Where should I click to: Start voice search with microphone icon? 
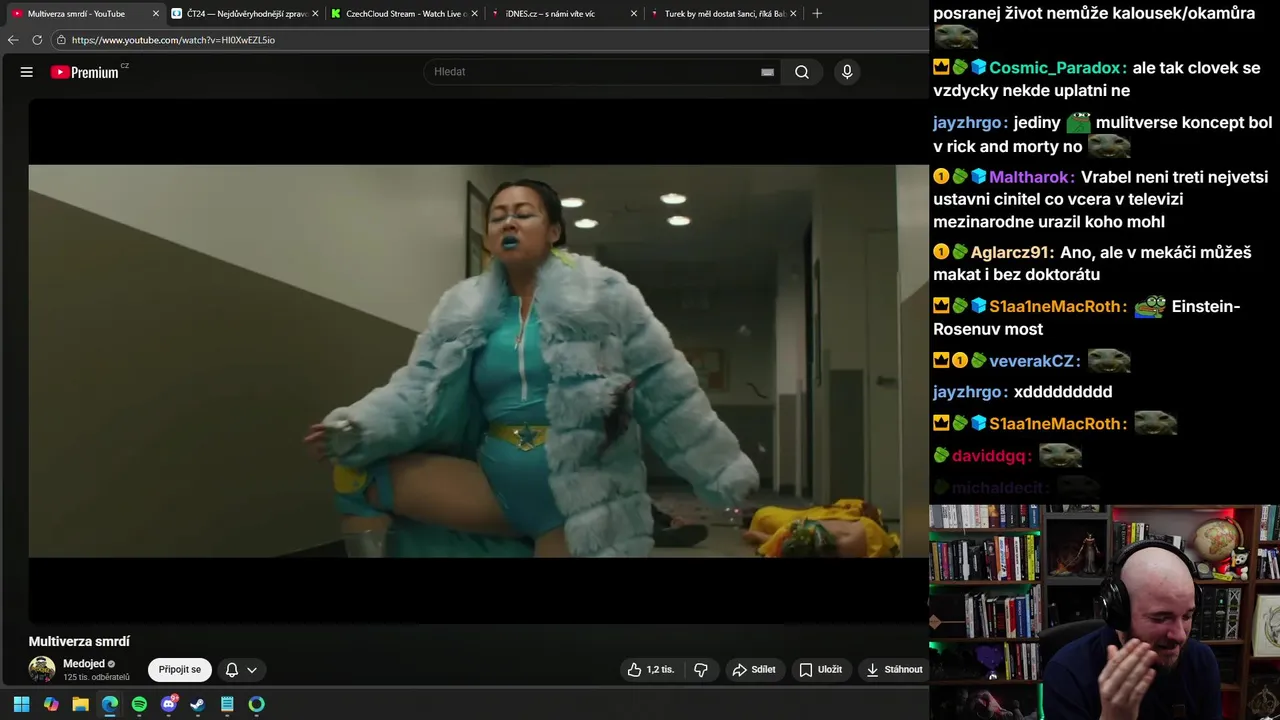pos(847,72)
